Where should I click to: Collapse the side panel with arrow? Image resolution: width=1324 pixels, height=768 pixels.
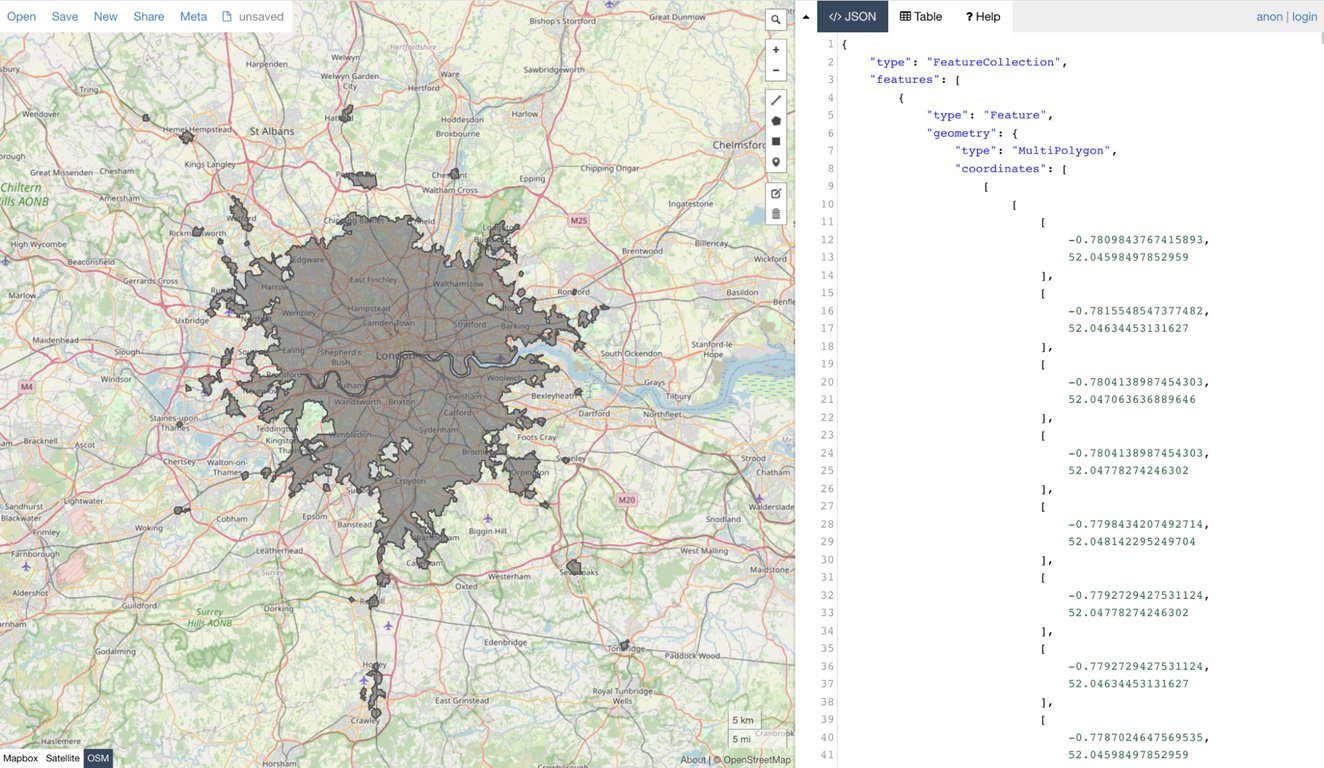(806, 17)
